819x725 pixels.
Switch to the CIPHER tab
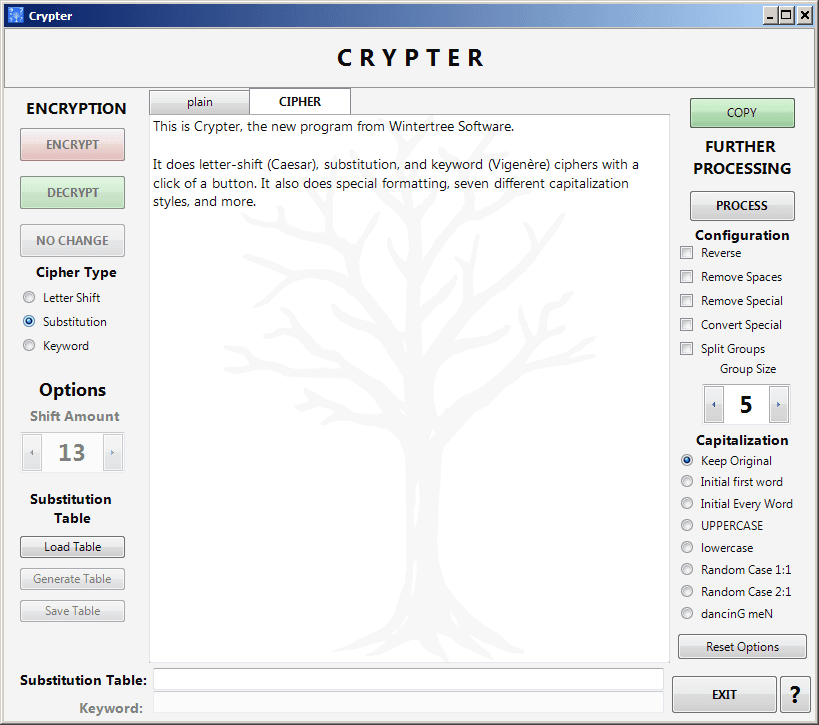point(300,101)
